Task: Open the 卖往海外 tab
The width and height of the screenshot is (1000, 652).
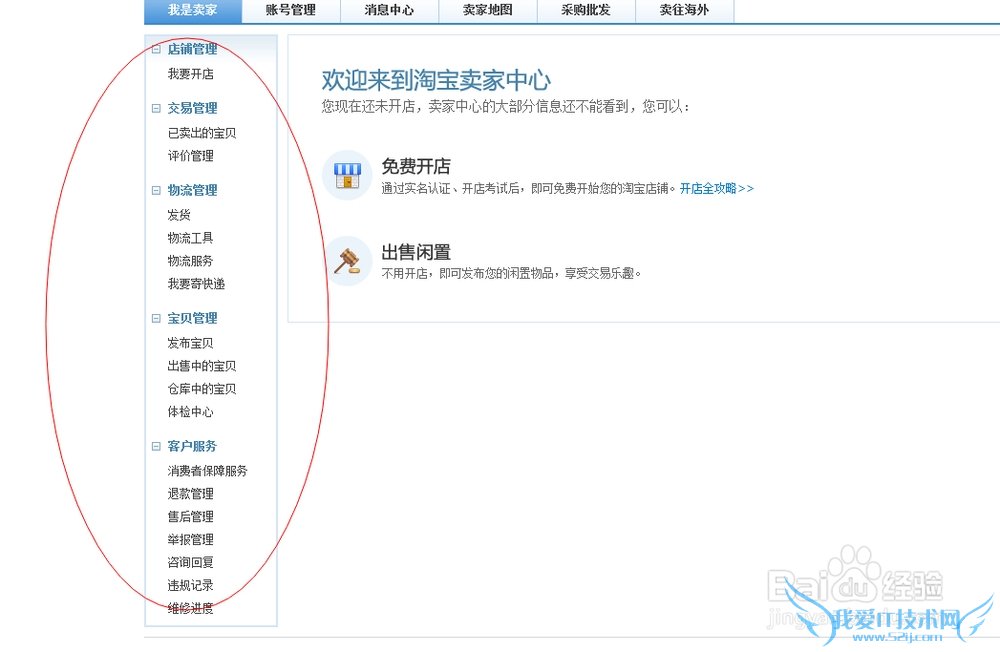Action: pos(684,10)
